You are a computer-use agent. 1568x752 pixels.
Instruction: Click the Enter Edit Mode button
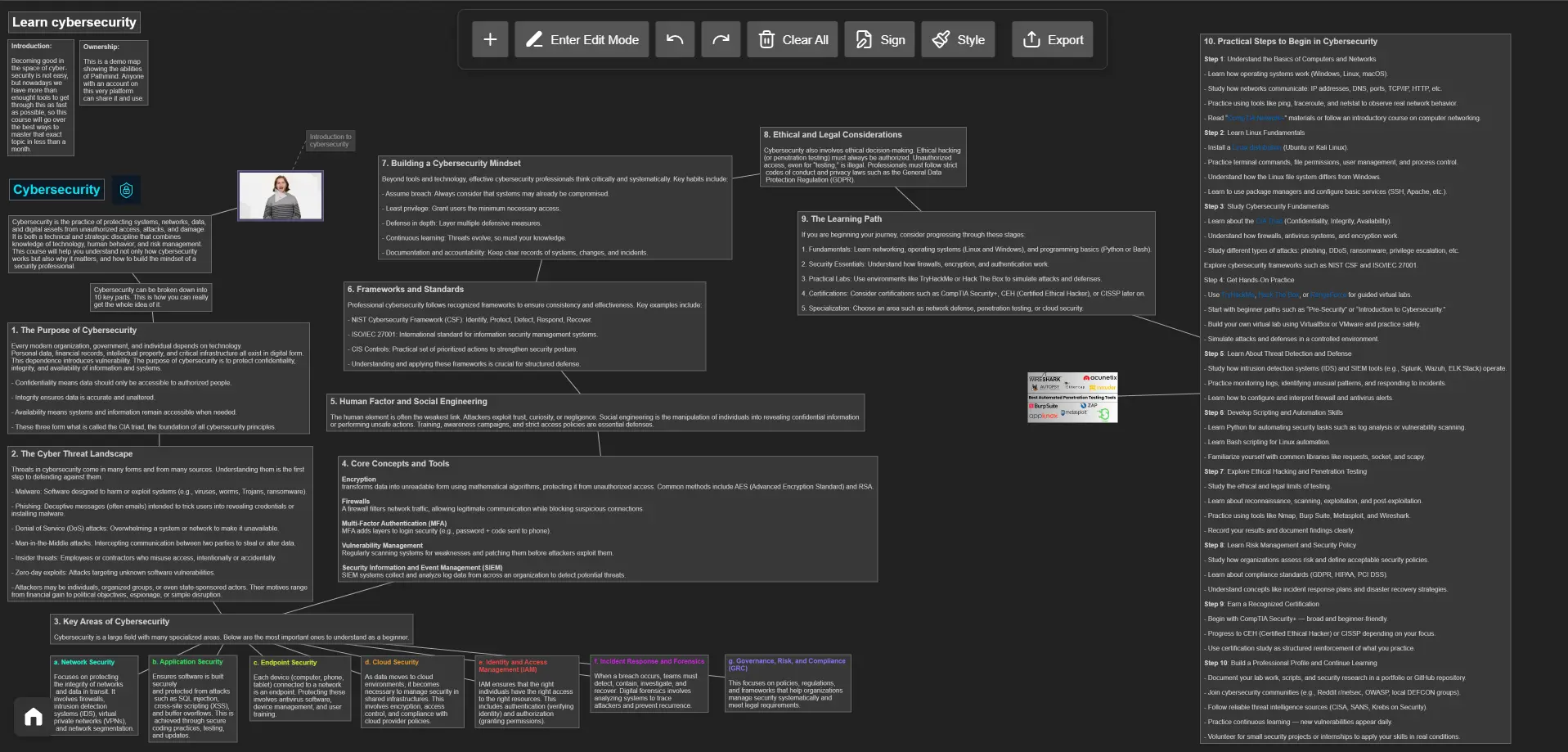pyautogui.click(x=582, y=39)
